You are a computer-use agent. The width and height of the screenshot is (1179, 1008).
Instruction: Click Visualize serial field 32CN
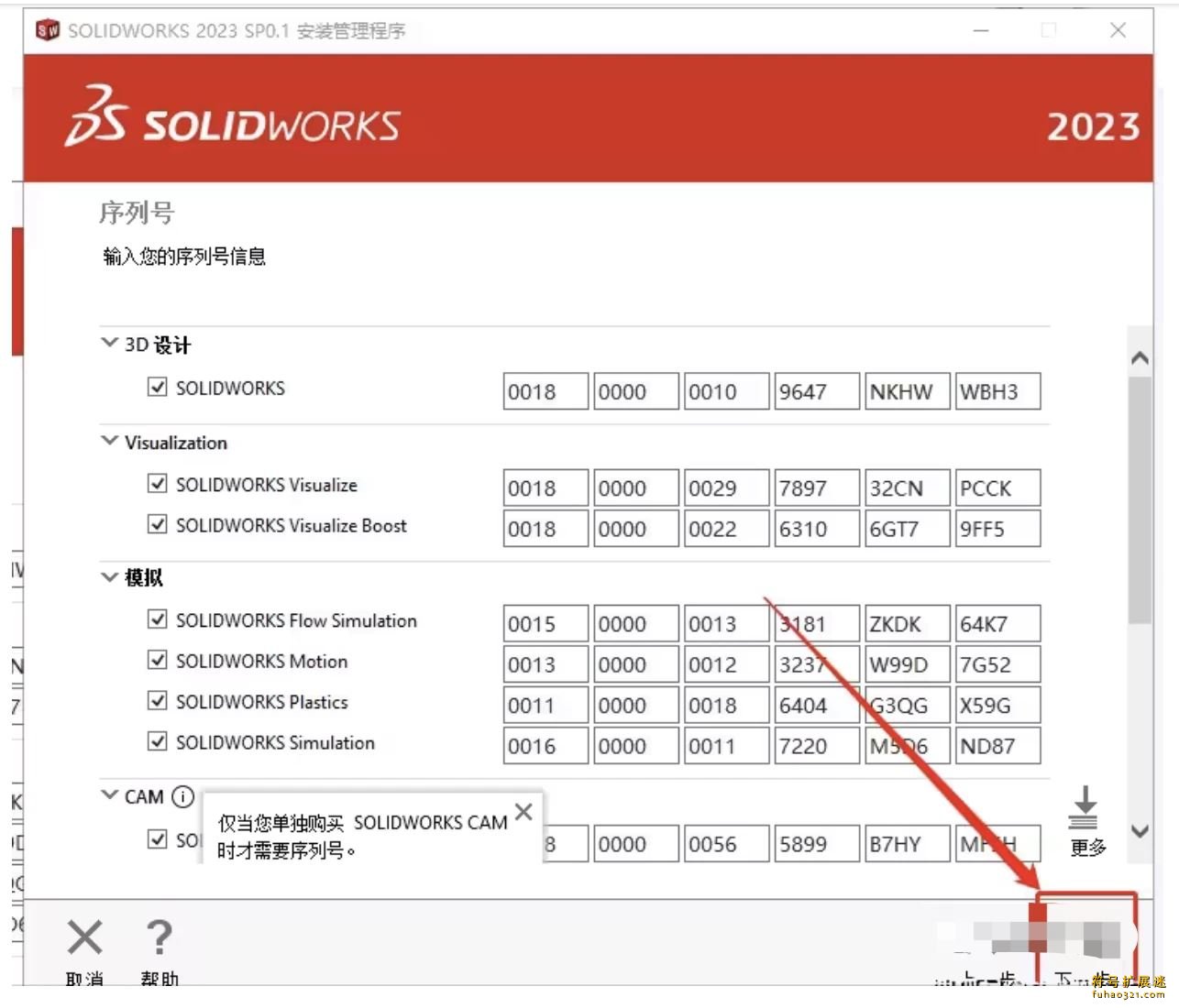(x=908, y=488)
